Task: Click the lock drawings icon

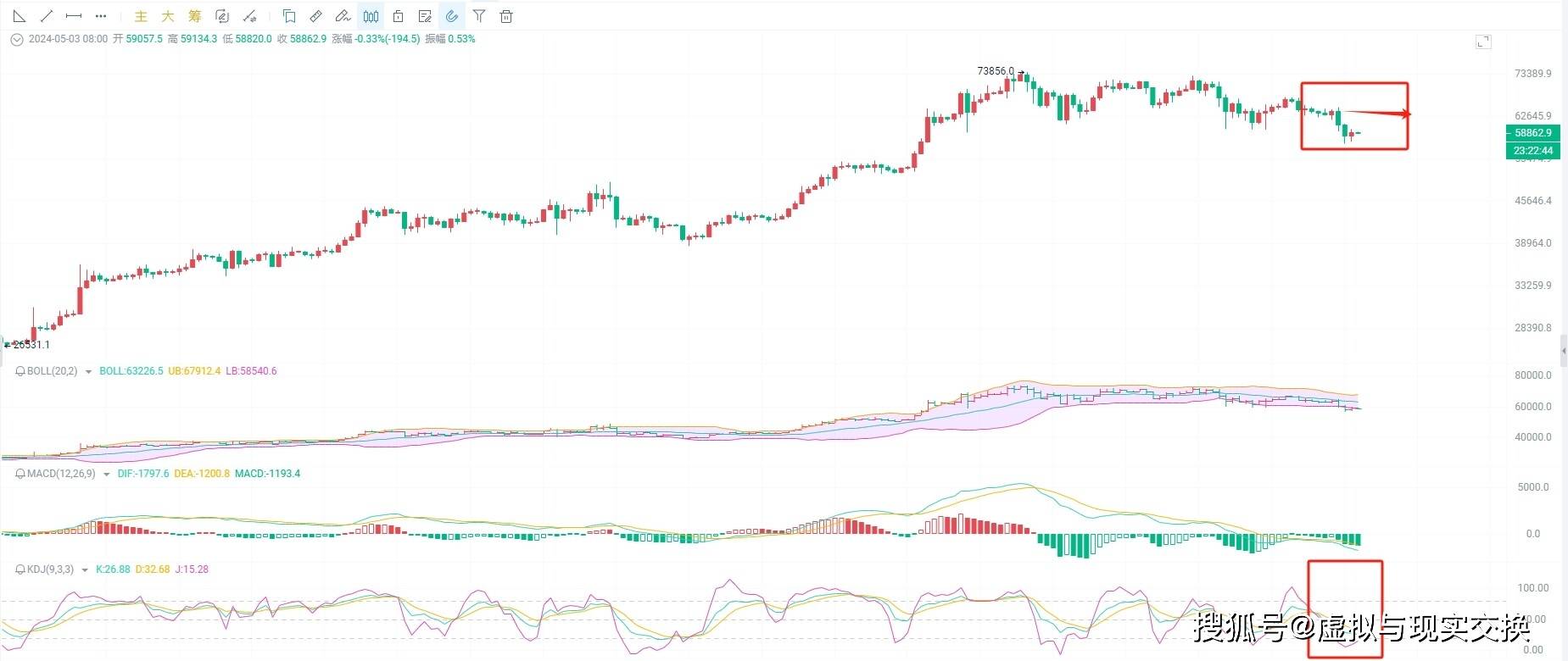Action: (398, 16)
